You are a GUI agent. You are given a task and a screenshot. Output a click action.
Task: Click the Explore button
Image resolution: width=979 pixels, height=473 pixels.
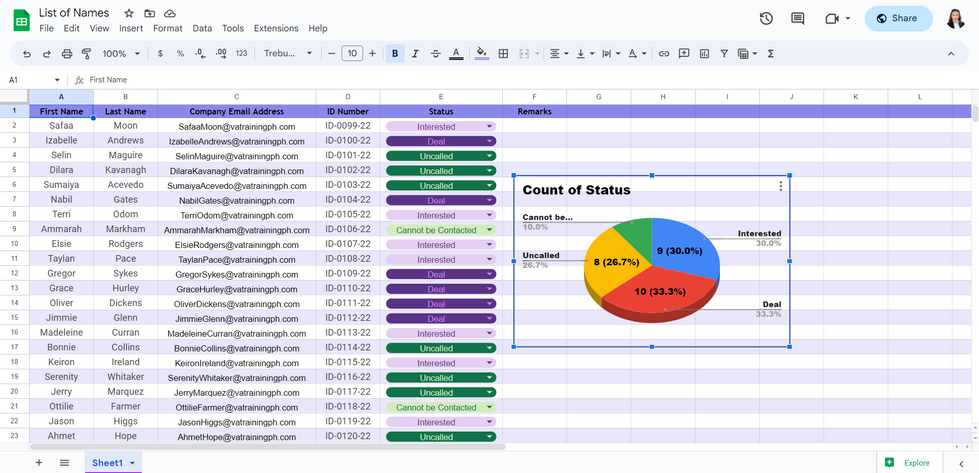click(x=907, y=463)
